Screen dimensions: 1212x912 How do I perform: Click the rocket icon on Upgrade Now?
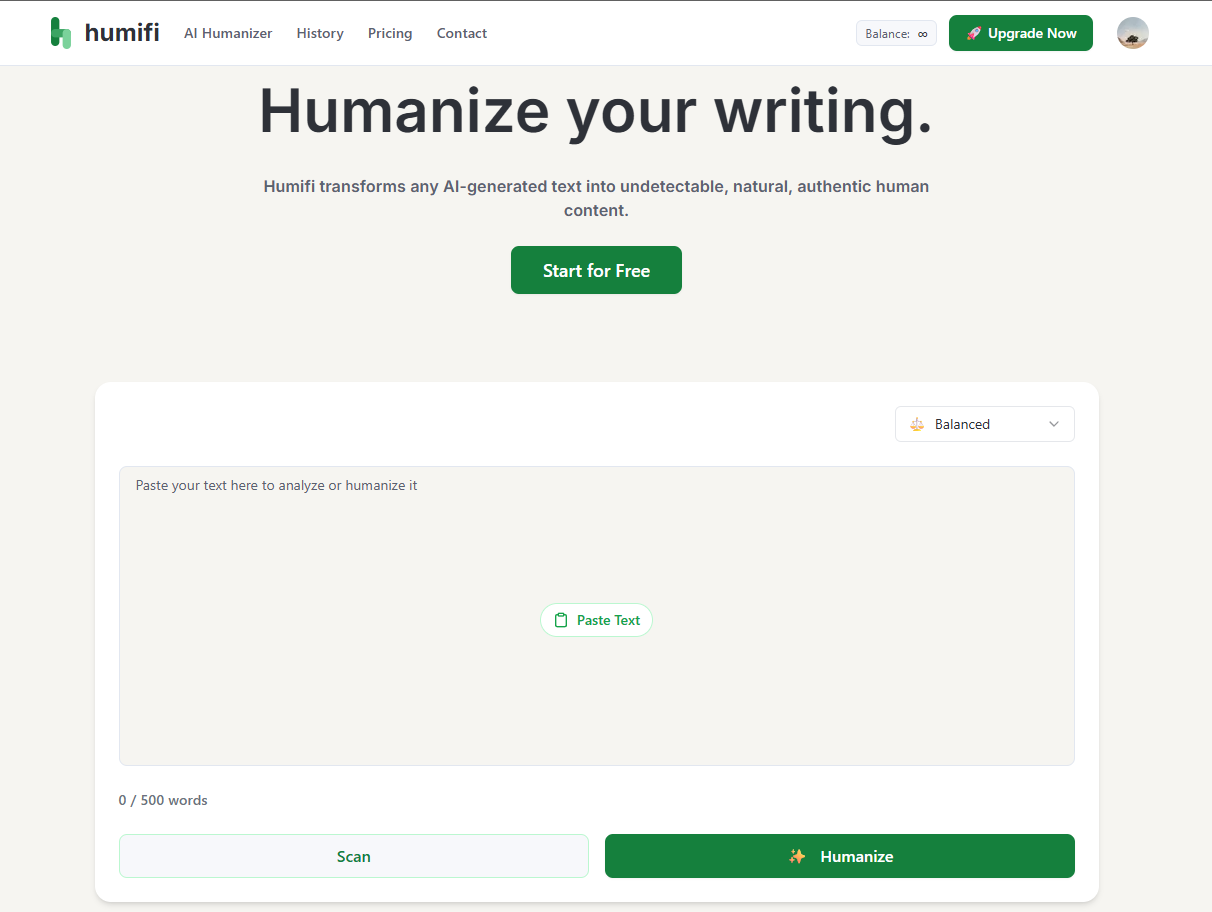coord(974,33)
